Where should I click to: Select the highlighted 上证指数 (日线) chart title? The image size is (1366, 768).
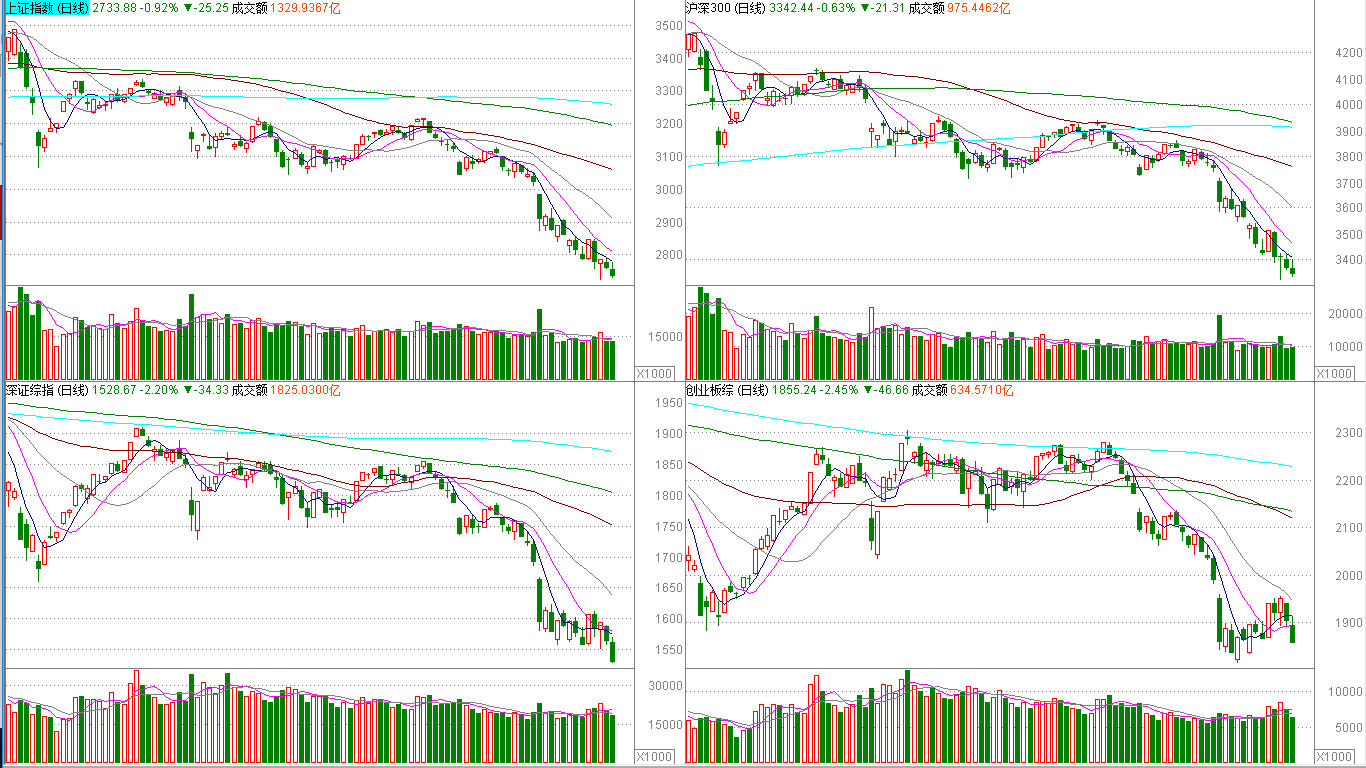(46, 8)
